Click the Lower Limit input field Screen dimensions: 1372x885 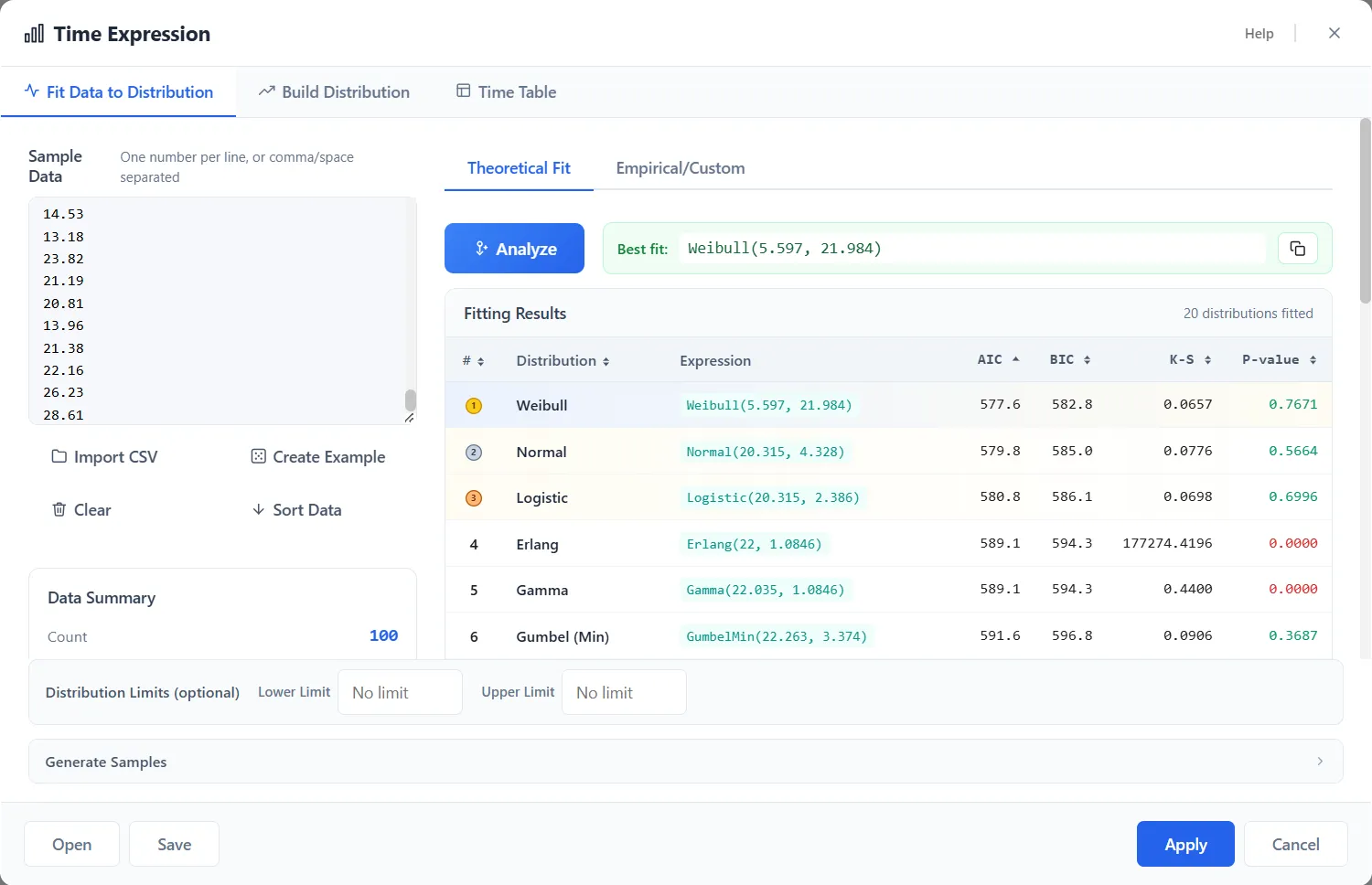[x=400, y=692]
